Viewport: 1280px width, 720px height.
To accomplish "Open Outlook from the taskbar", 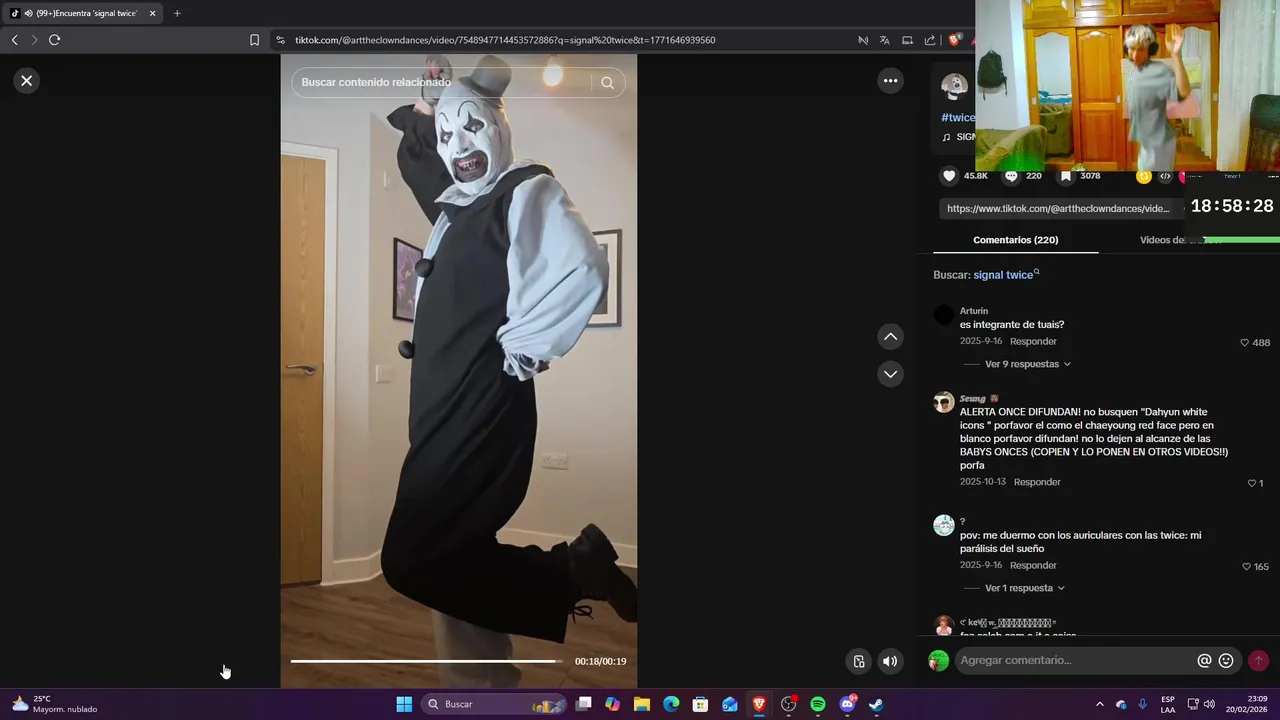I will click(x=730, y=704).
